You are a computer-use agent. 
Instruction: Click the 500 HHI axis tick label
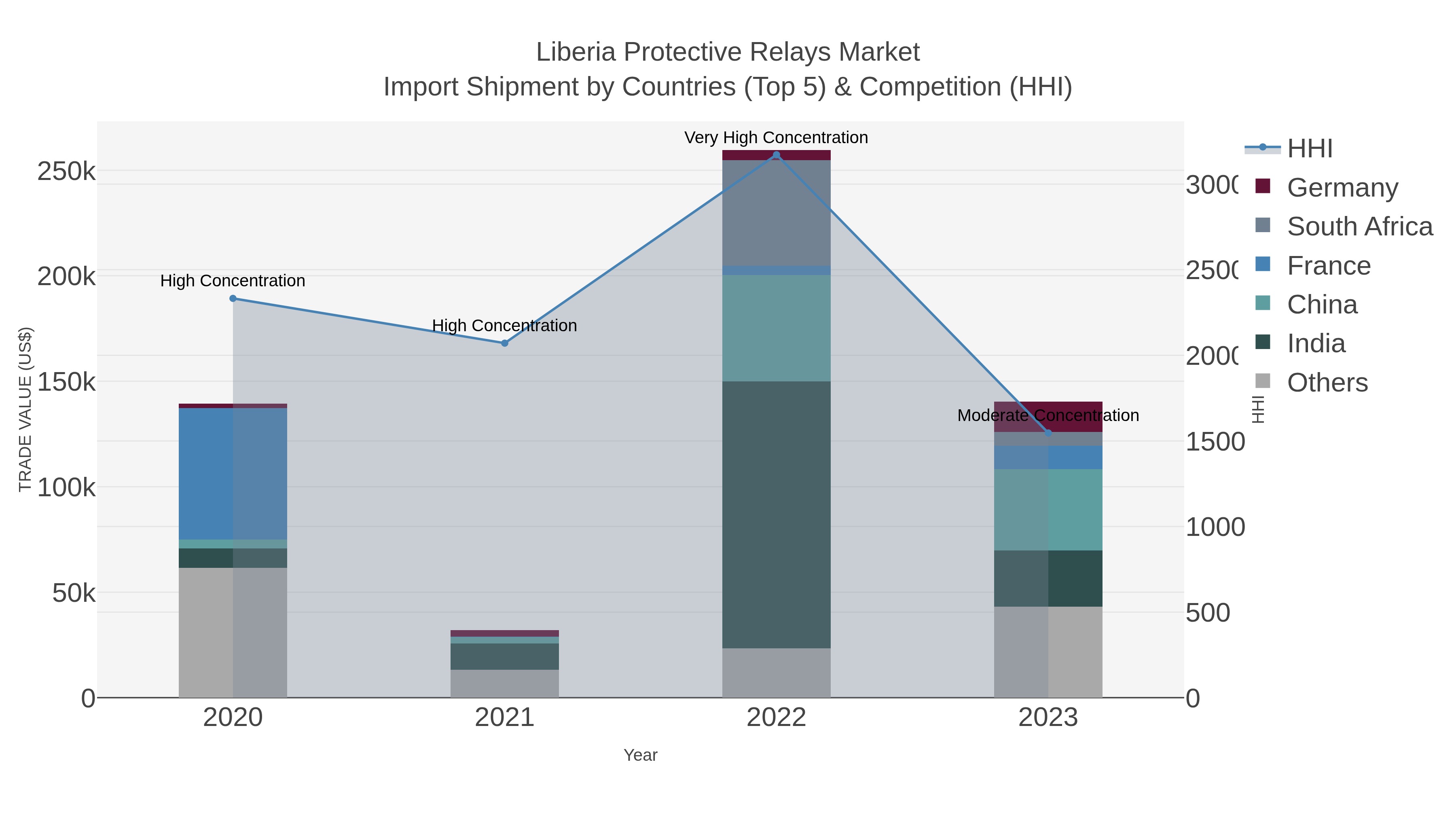pos(1208,613)
